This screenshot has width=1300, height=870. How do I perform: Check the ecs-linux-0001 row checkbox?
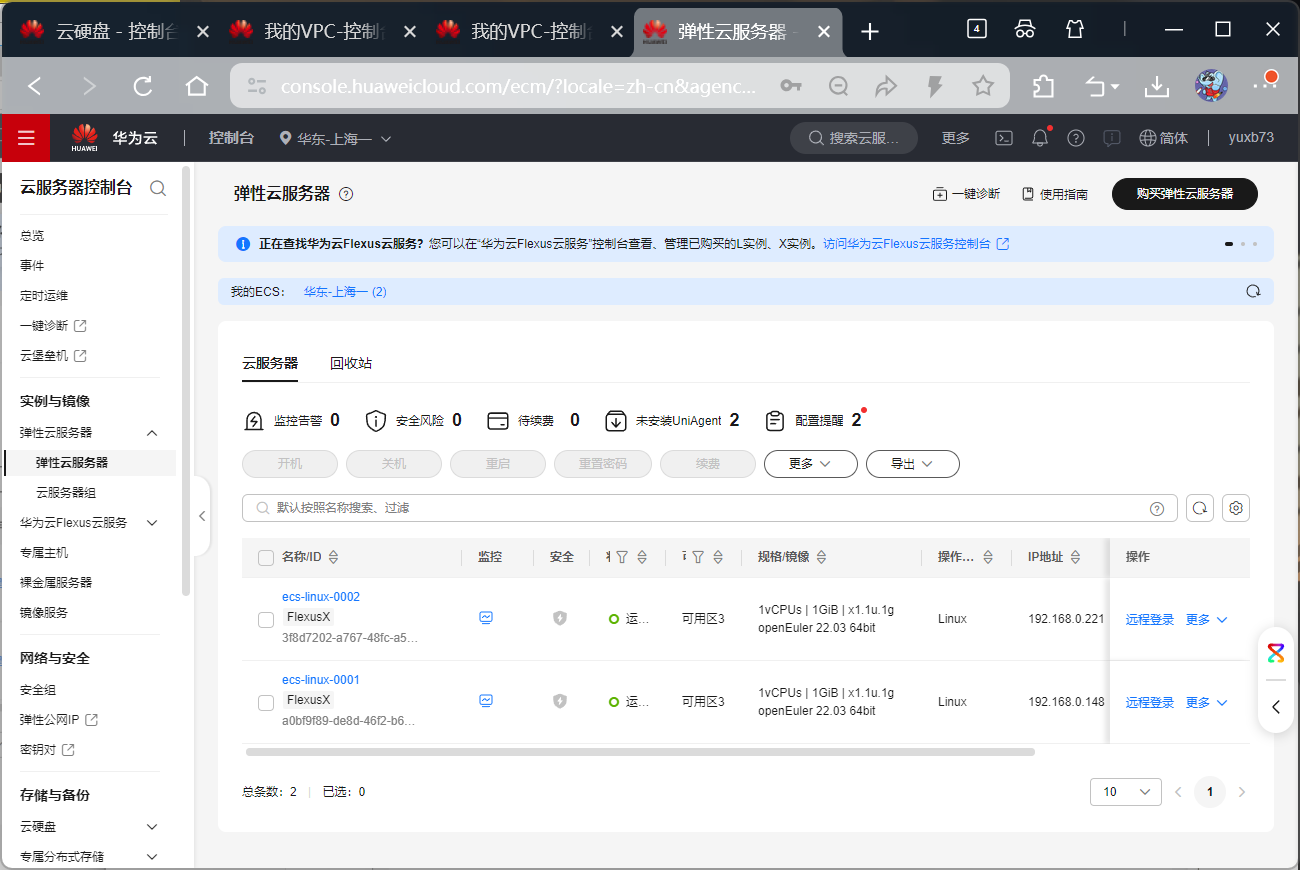[x=266, y=703]
